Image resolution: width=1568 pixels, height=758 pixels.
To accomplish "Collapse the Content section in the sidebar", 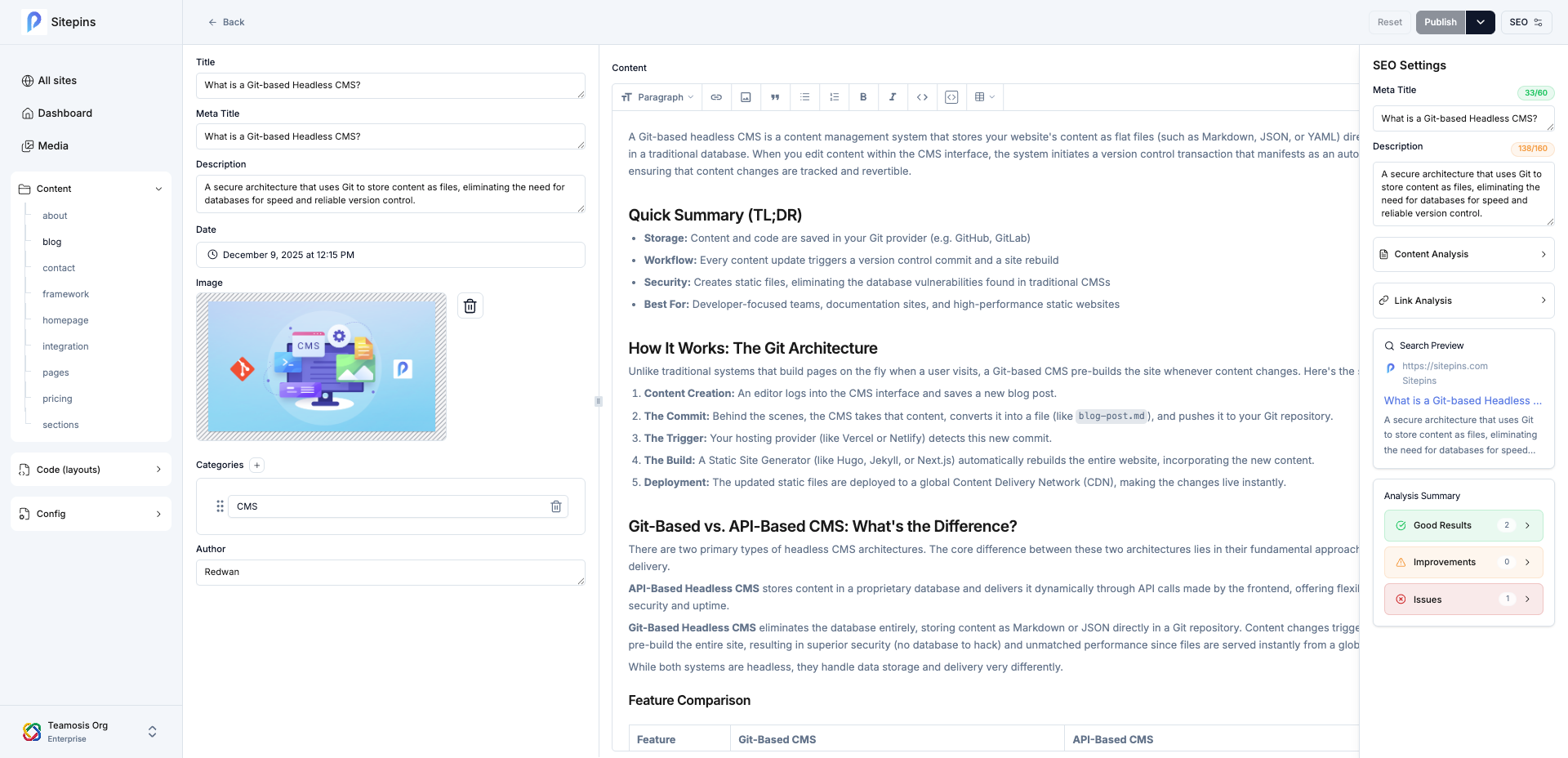I will pos(158,188).
